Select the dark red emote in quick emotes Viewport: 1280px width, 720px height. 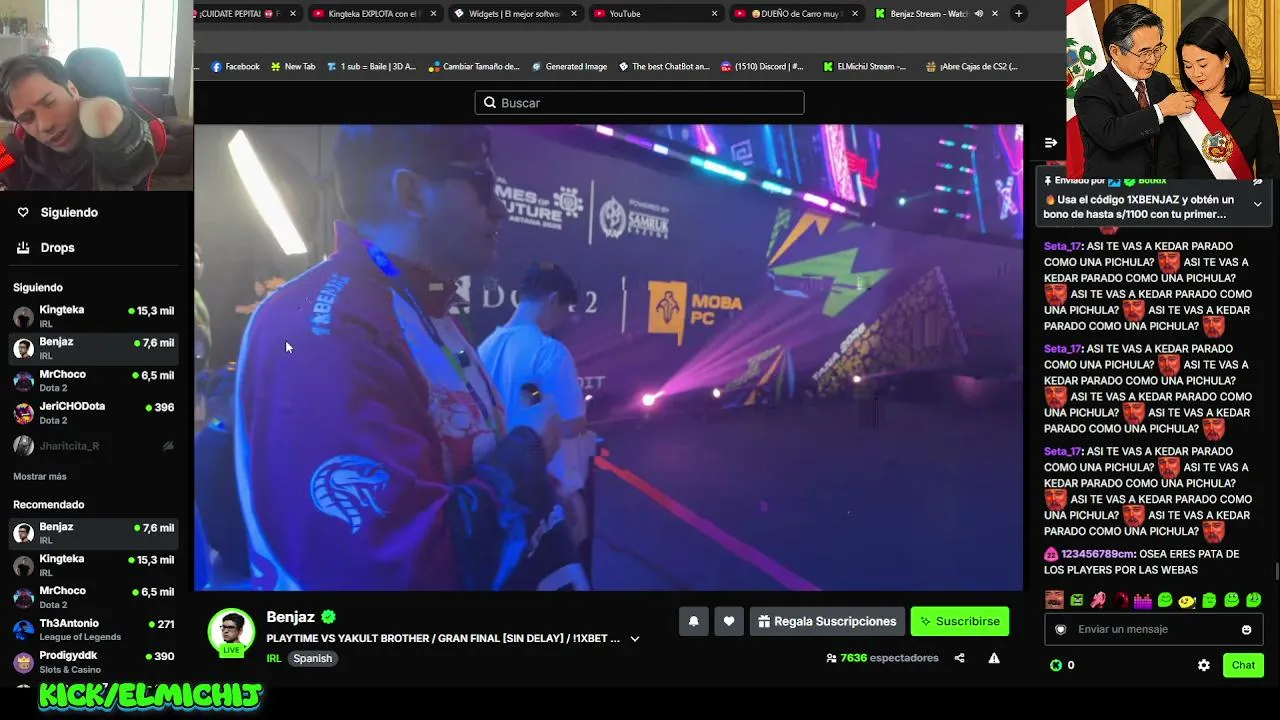click(x=1121, y=600)
